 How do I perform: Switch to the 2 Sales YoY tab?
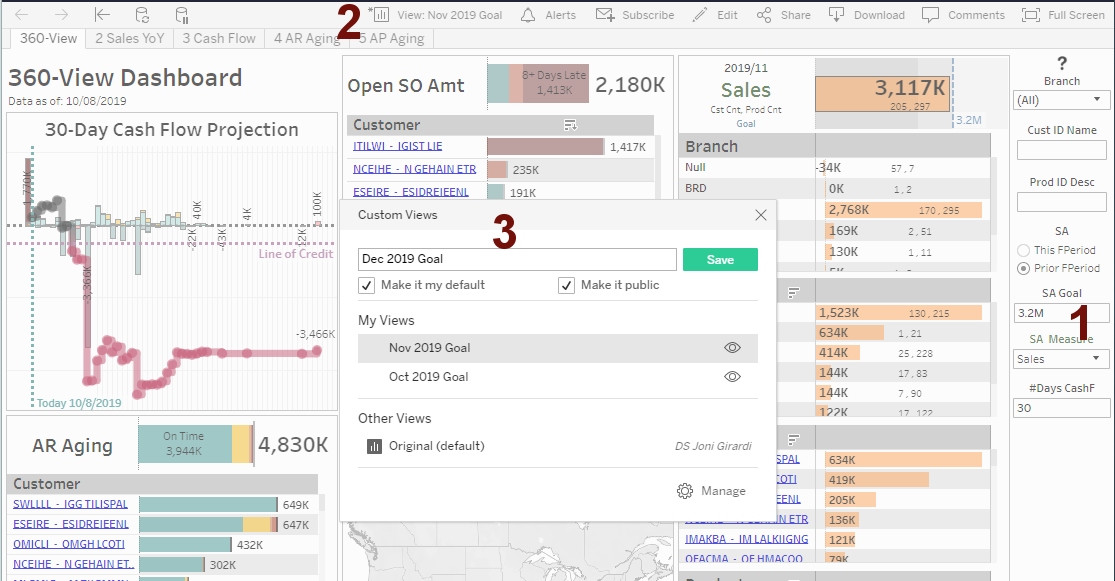(x=128, y=39)
